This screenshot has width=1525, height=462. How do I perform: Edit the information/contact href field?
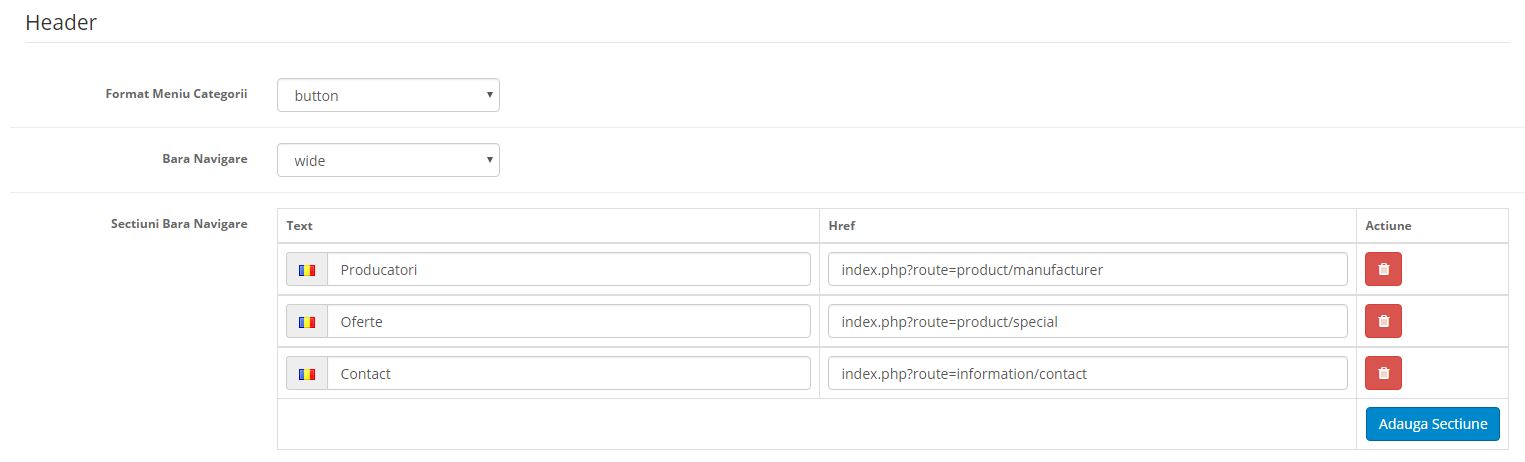(x=1087, y=373)
